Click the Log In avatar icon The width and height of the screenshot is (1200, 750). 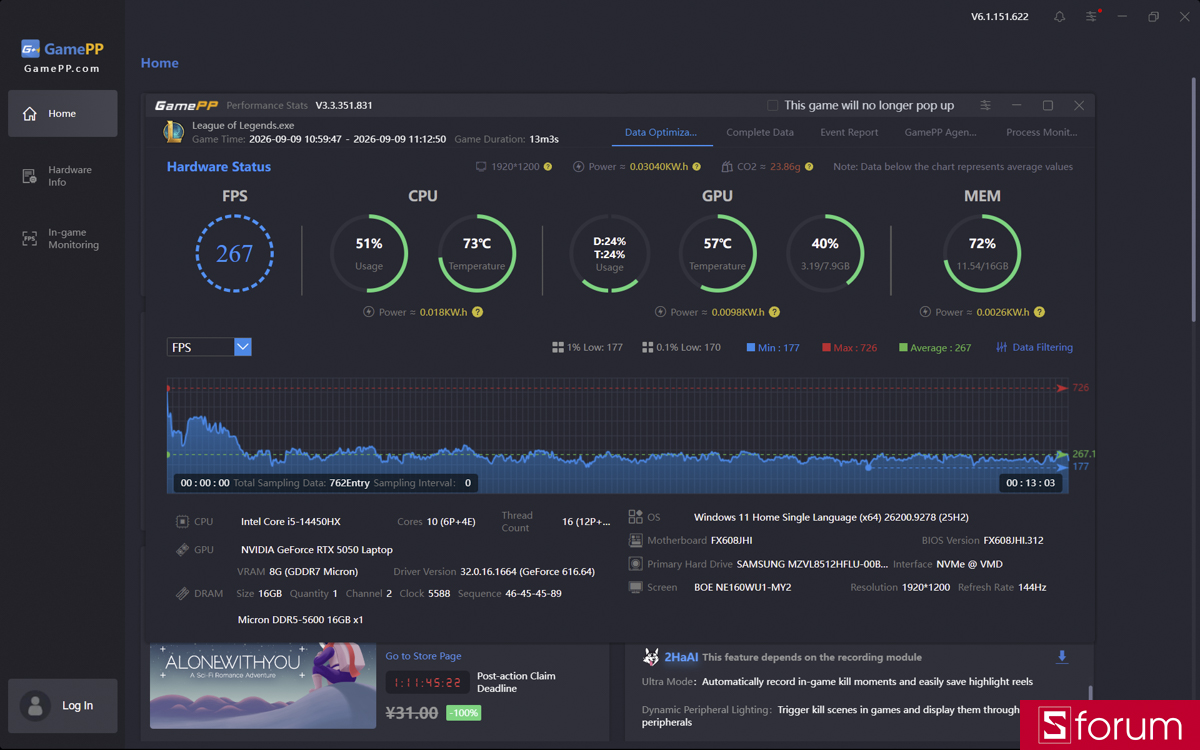pos(35,705)
